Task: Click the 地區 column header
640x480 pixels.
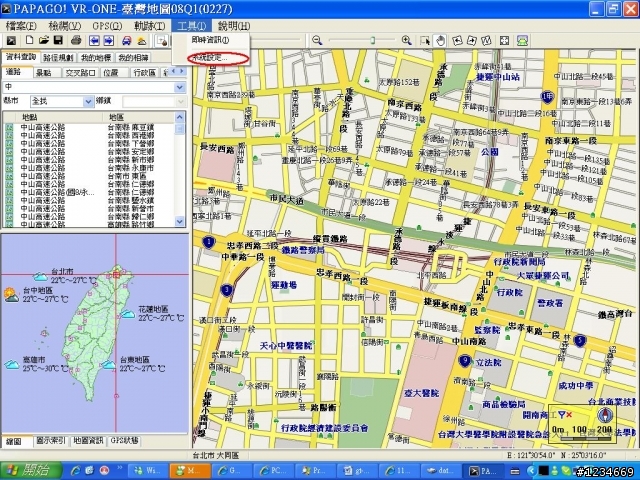Action: [139, 118]
